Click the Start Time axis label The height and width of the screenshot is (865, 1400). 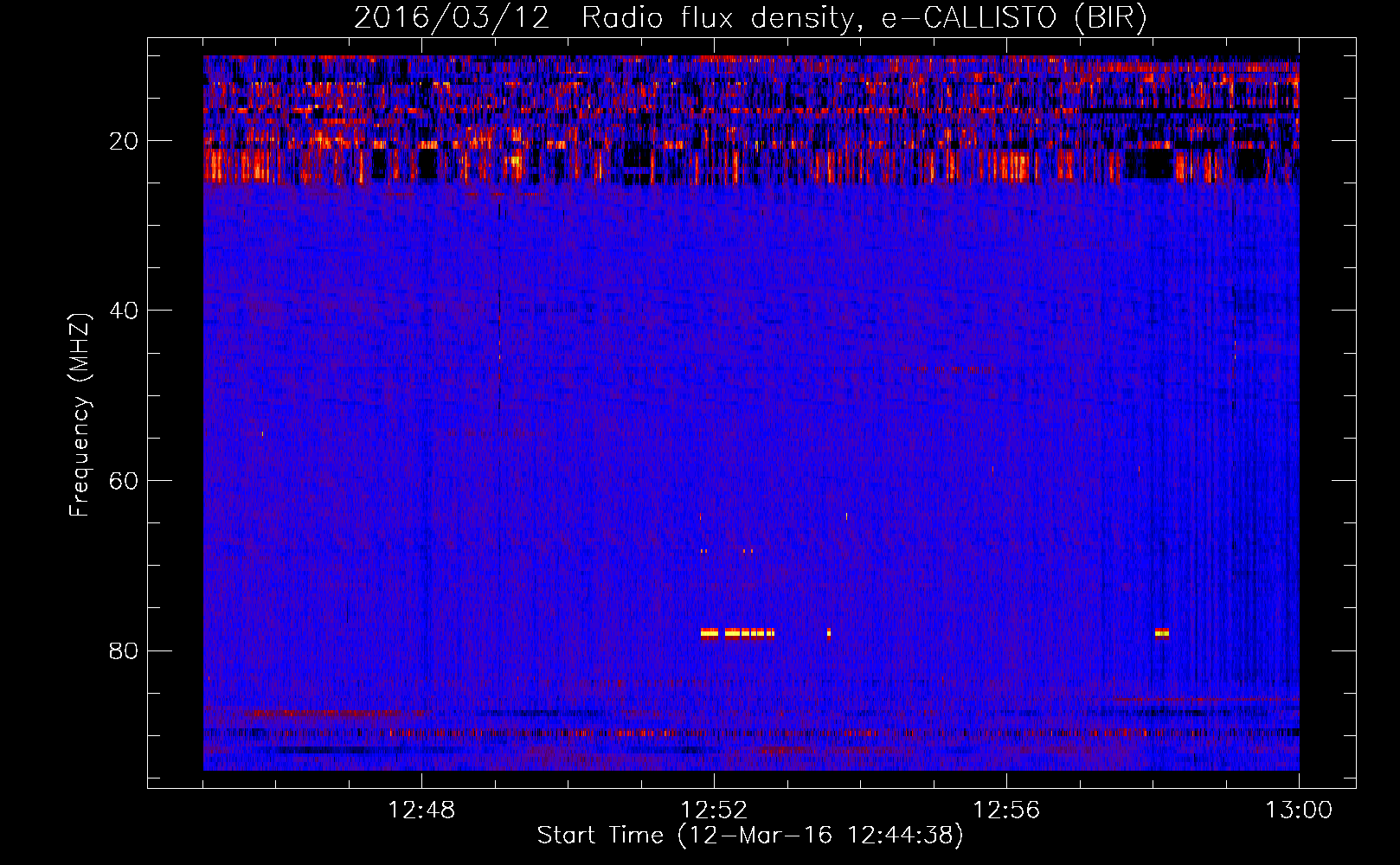pyautogui.click(x=750, y=836)
